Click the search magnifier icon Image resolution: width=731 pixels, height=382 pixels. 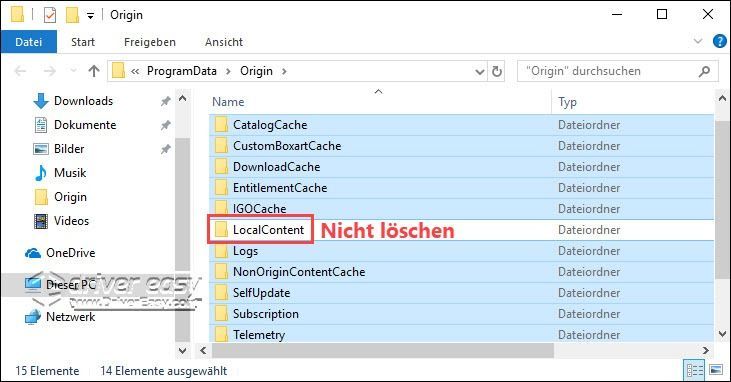(704, 71)
